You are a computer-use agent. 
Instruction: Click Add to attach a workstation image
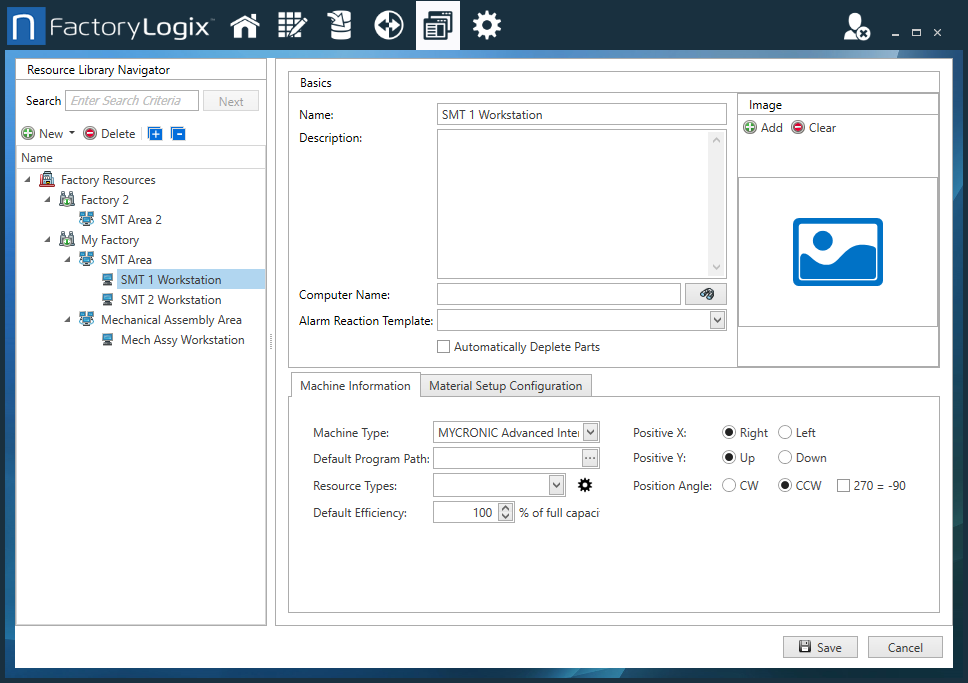[763, 127]
